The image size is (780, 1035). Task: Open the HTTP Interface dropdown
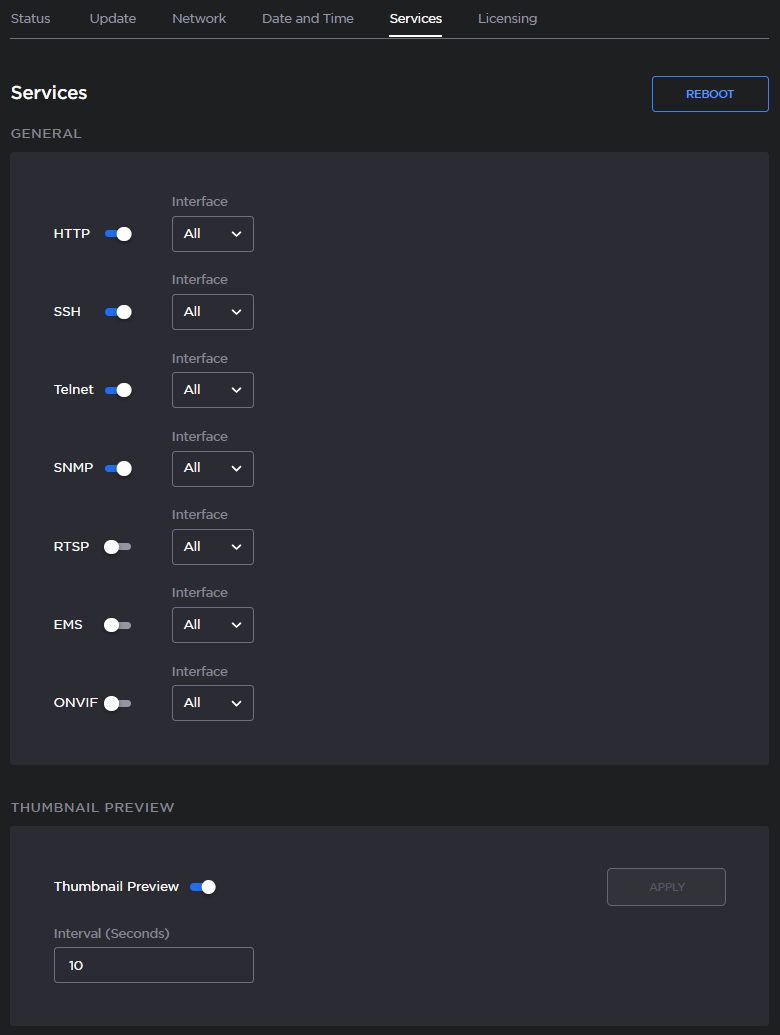point(213,234)
